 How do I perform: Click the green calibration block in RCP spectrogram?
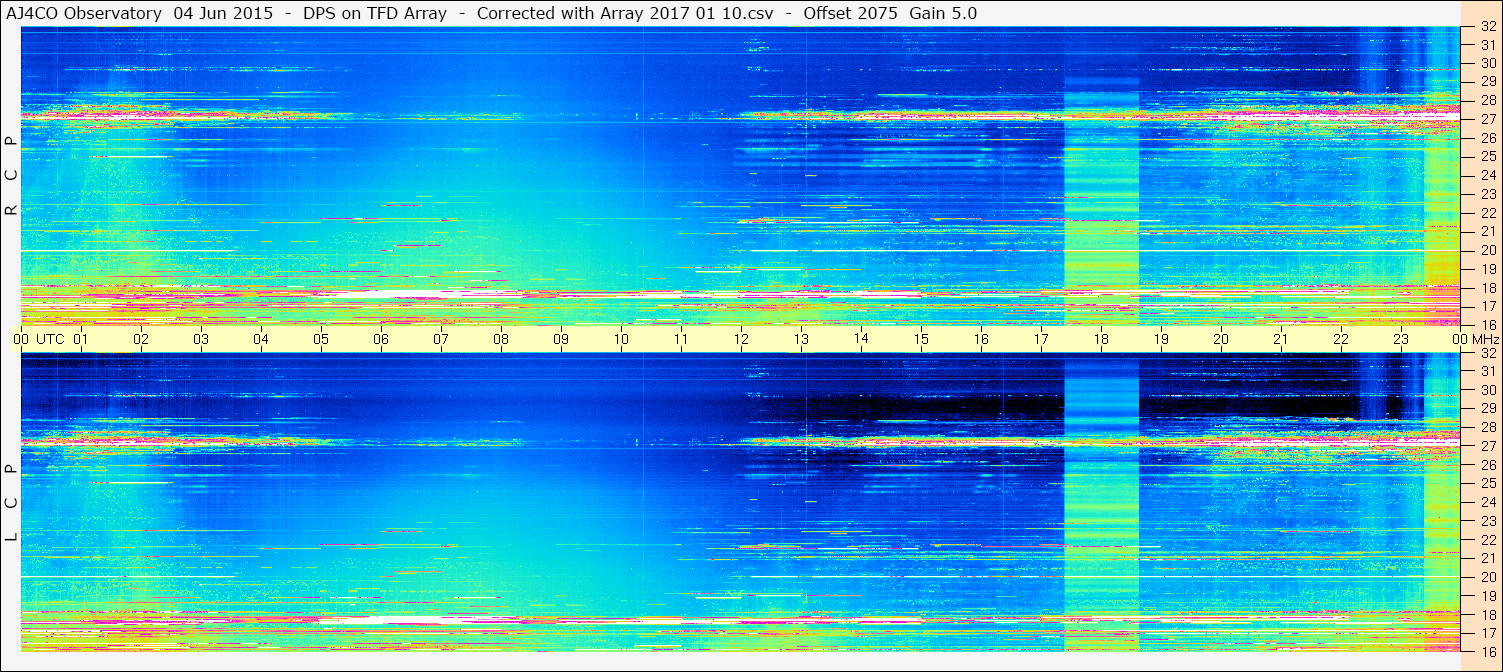tap(1101, 200)
